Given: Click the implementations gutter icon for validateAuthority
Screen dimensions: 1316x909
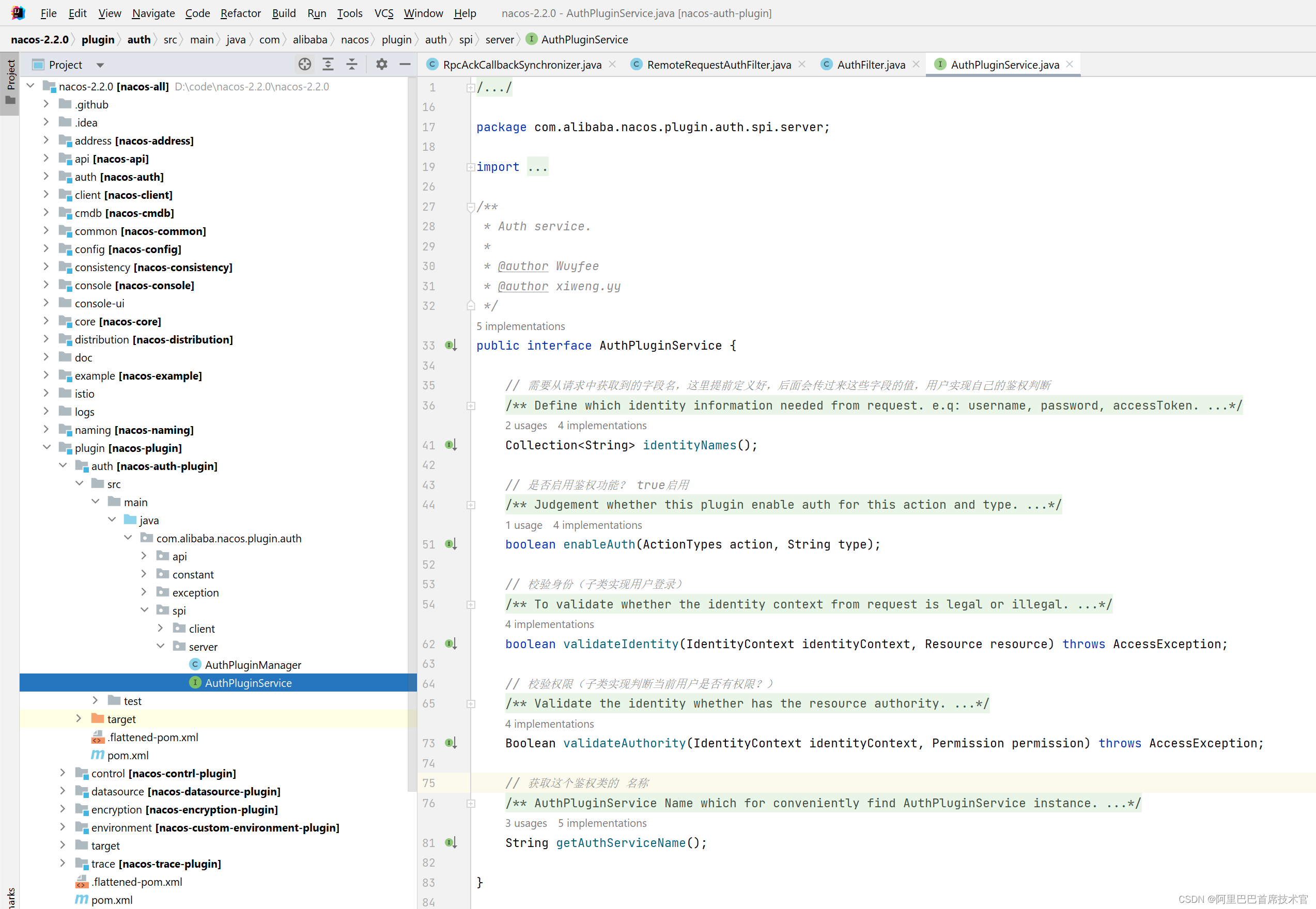Looking at the screenshot, I should click(x=451, y=743).
